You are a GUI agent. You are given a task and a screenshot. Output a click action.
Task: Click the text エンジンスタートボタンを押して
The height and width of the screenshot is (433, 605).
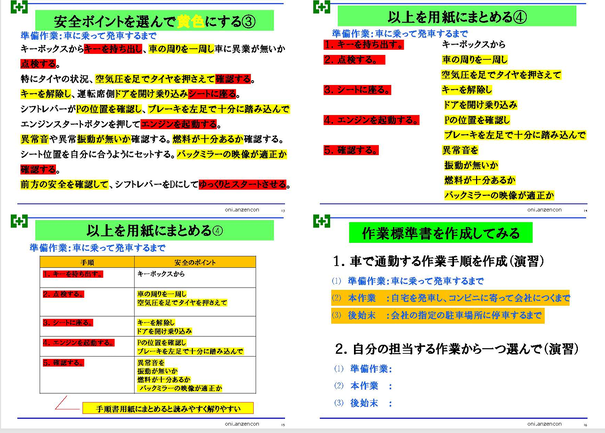[x=80, y=124]
